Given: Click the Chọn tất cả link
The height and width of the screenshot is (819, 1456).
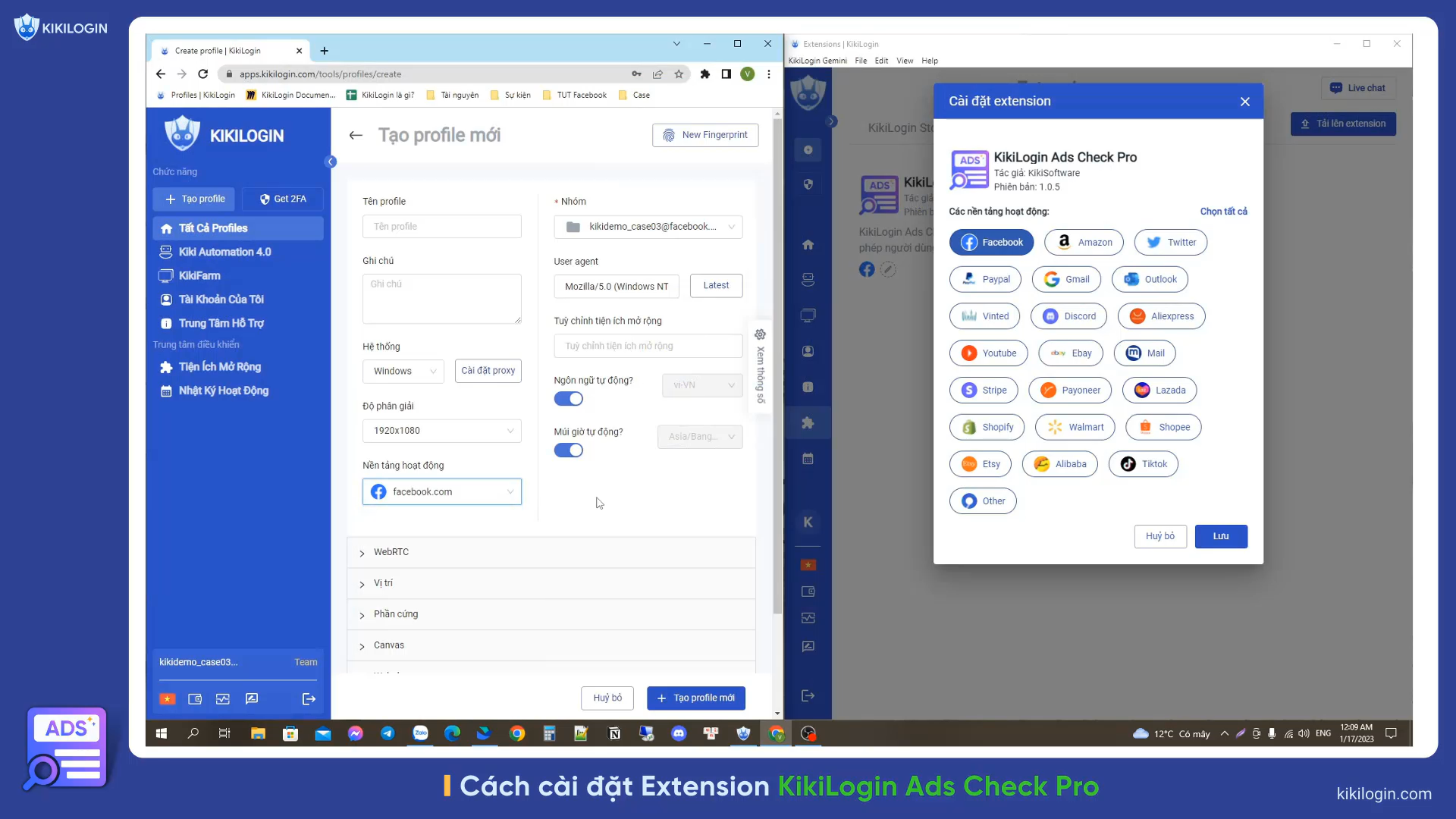Looking at the screenshot, I should 1223,212.
